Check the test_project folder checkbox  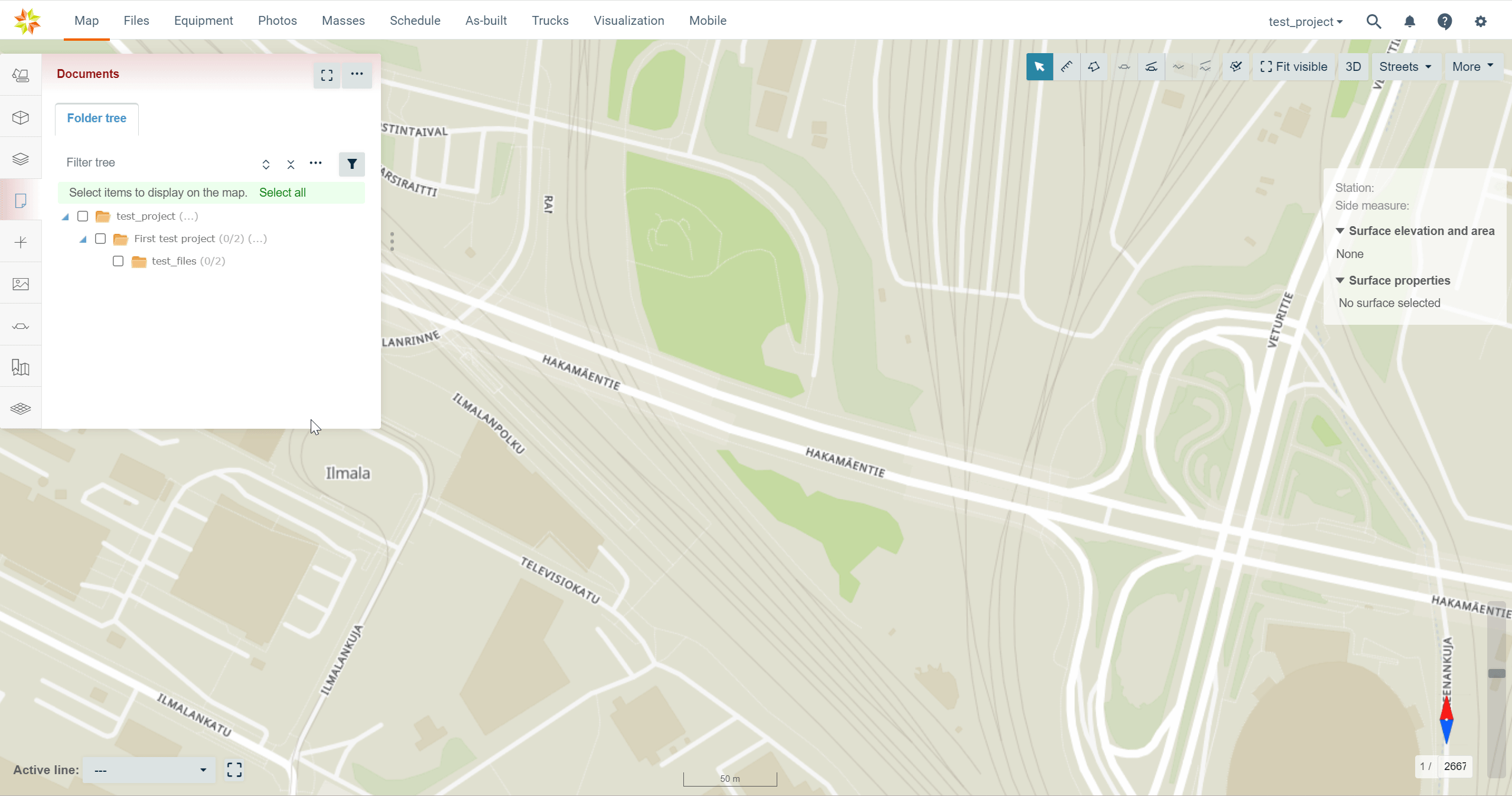[83, 216]
